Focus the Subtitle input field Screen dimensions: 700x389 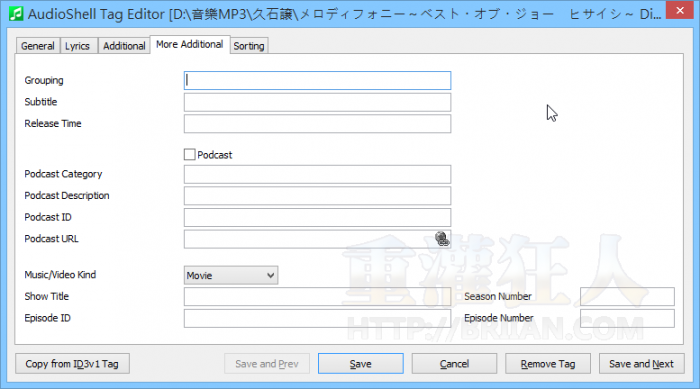[317, 102]
